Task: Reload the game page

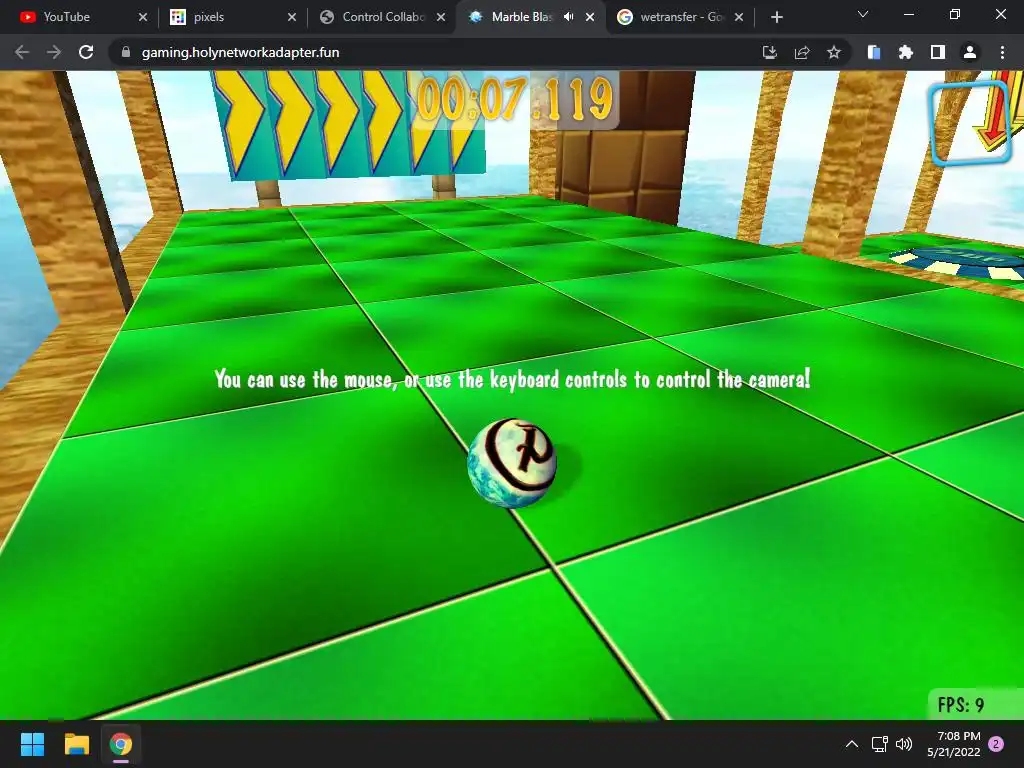Action: [86, 52]
